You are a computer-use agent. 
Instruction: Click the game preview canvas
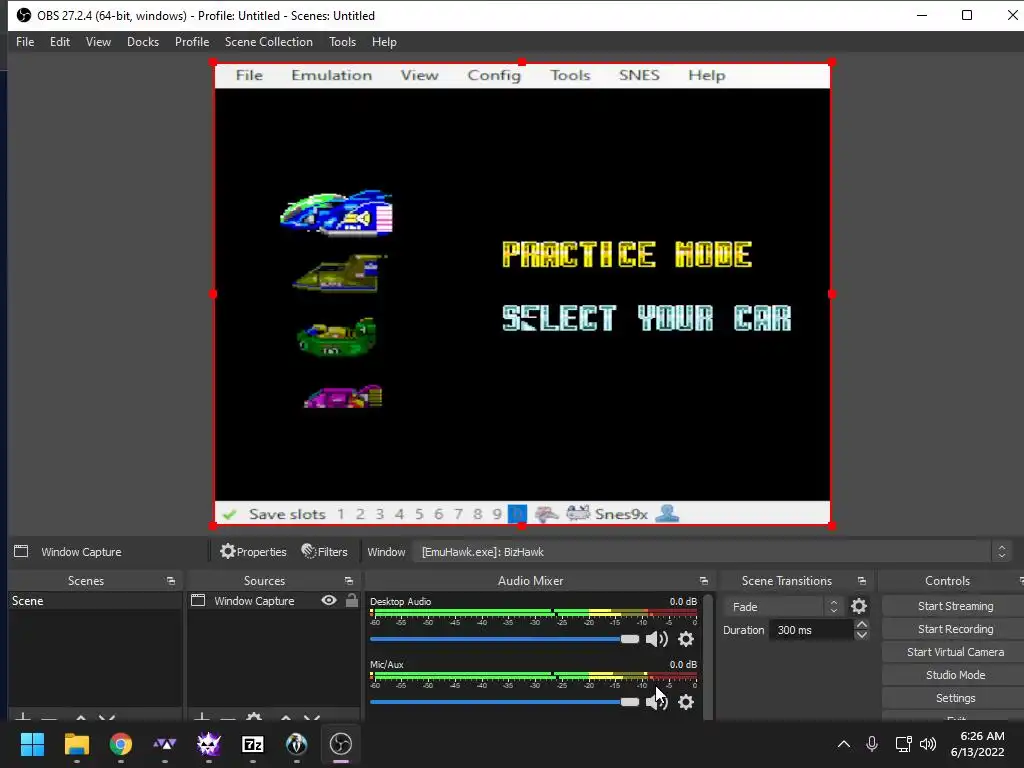tap(522, 294)
